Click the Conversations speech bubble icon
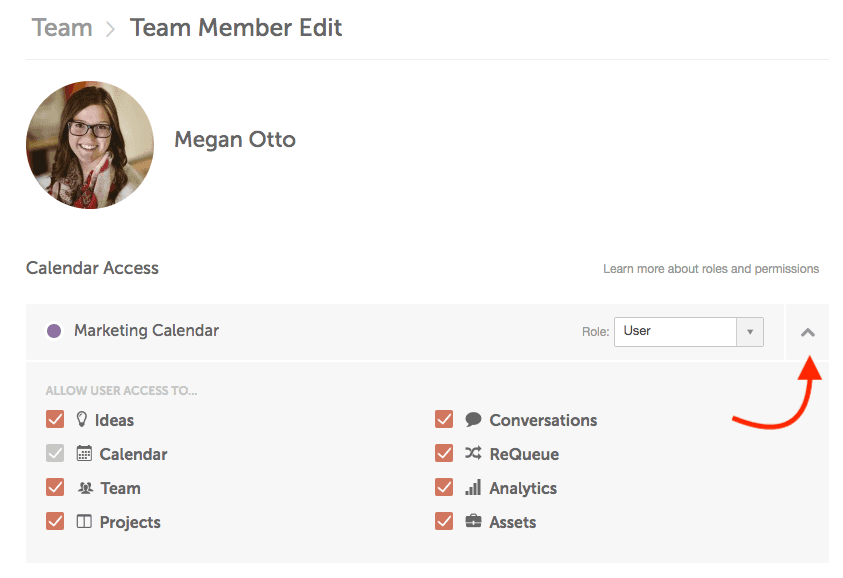Viewport: 843px width, 578px height. (473, 420)
